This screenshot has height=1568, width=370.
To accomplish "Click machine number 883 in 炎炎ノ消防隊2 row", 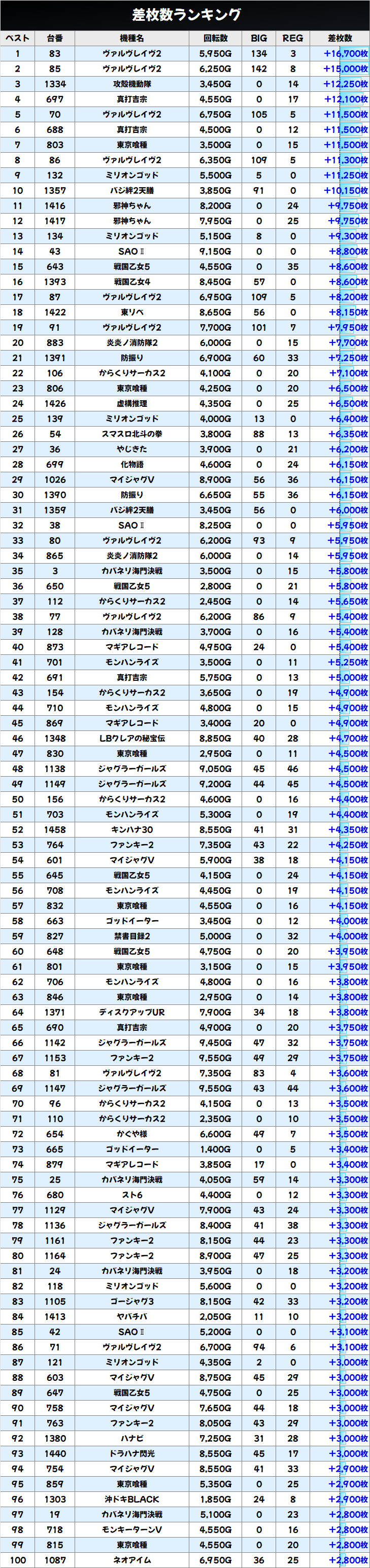I will coord(55,343).
